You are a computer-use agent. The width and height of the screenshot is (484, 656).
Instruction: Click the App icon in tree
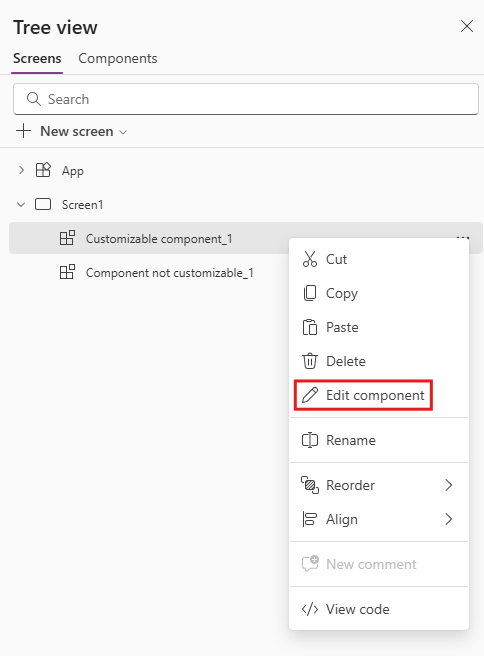pos(43,170)
